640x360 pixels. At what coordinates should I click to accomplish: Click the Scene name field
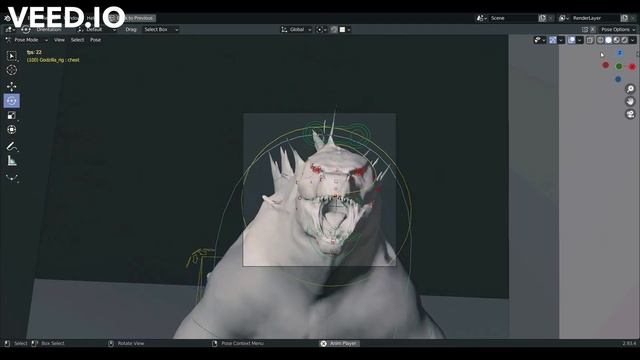tap(513, 18)
